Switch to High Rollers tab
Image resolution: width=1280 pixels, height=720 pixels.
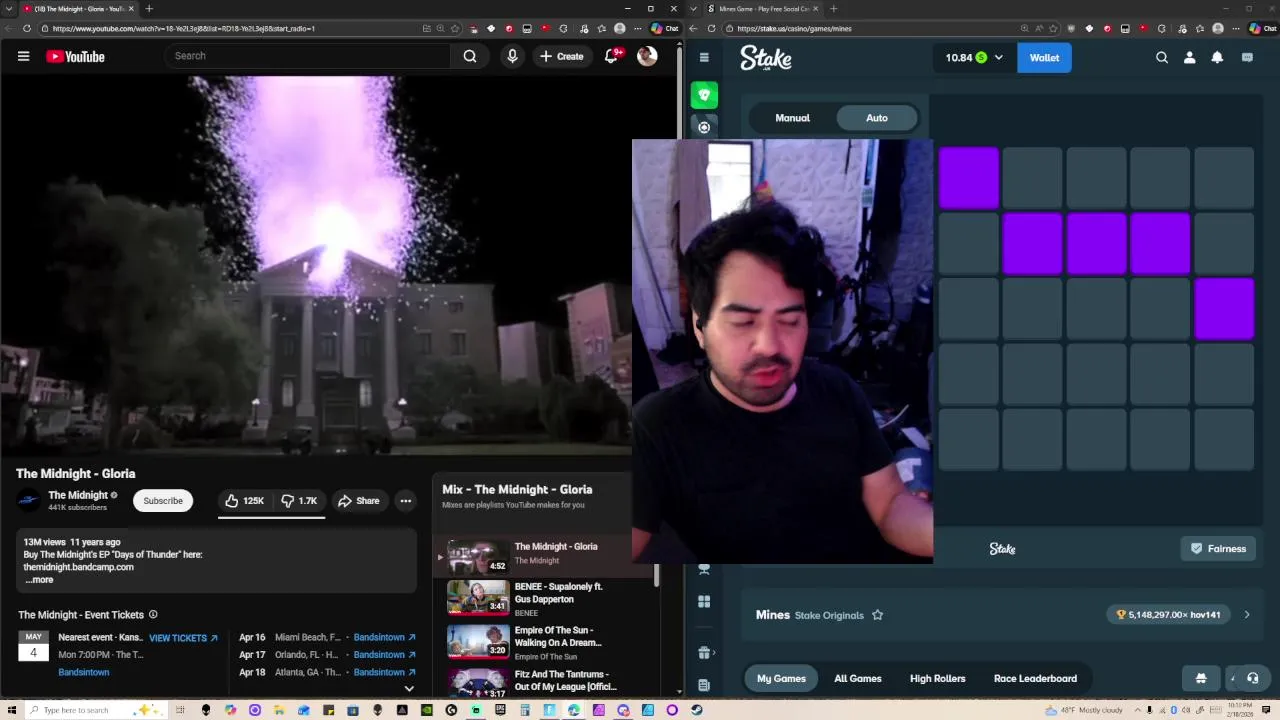click(x=937, y=678)
